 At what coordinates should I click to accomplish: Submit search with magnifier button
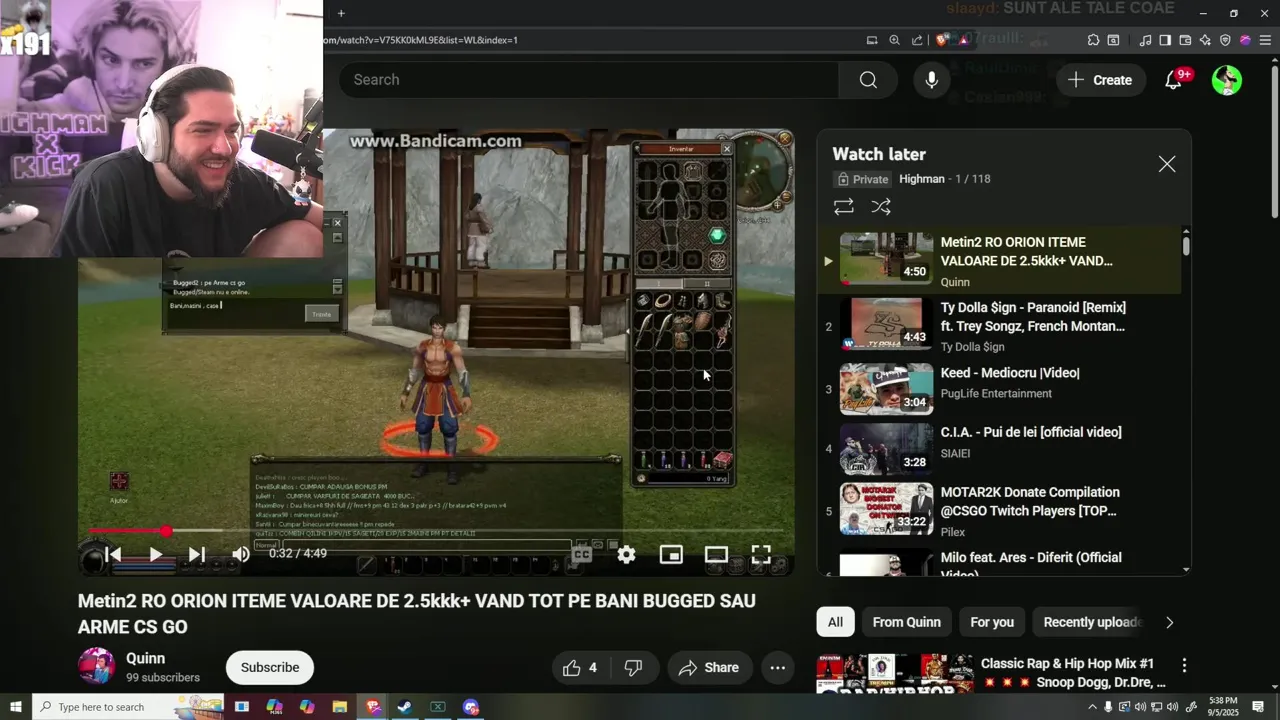(868, 80)
